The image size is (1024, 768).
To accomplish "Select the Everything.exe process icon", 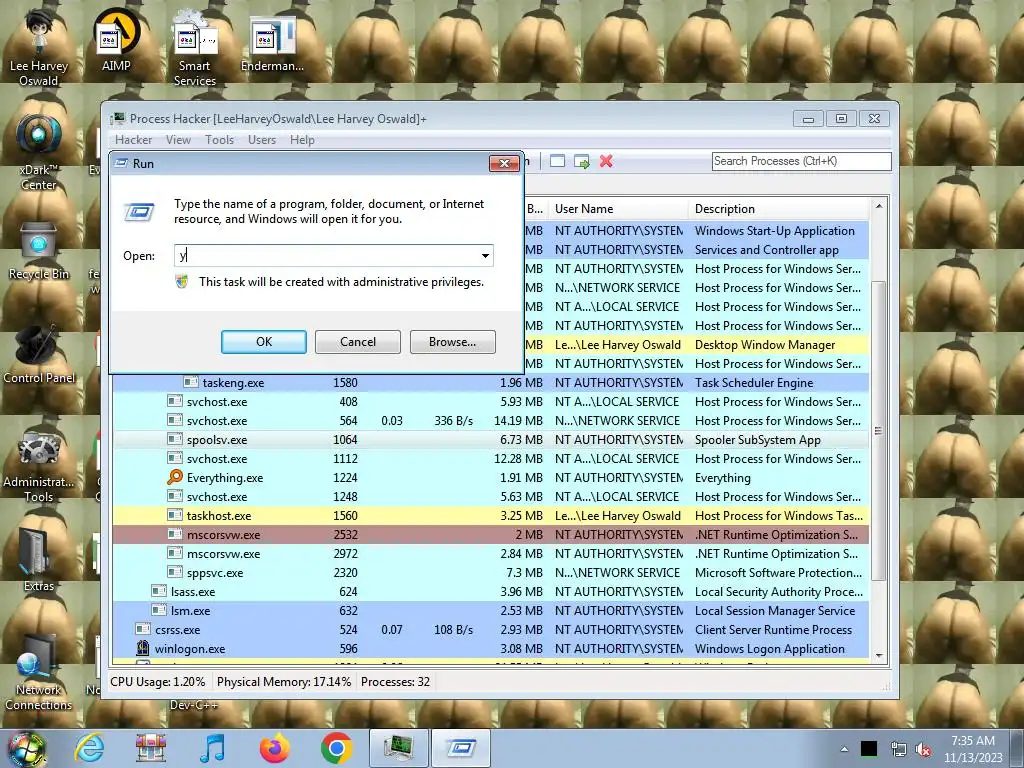I will [x=174, y=477].
